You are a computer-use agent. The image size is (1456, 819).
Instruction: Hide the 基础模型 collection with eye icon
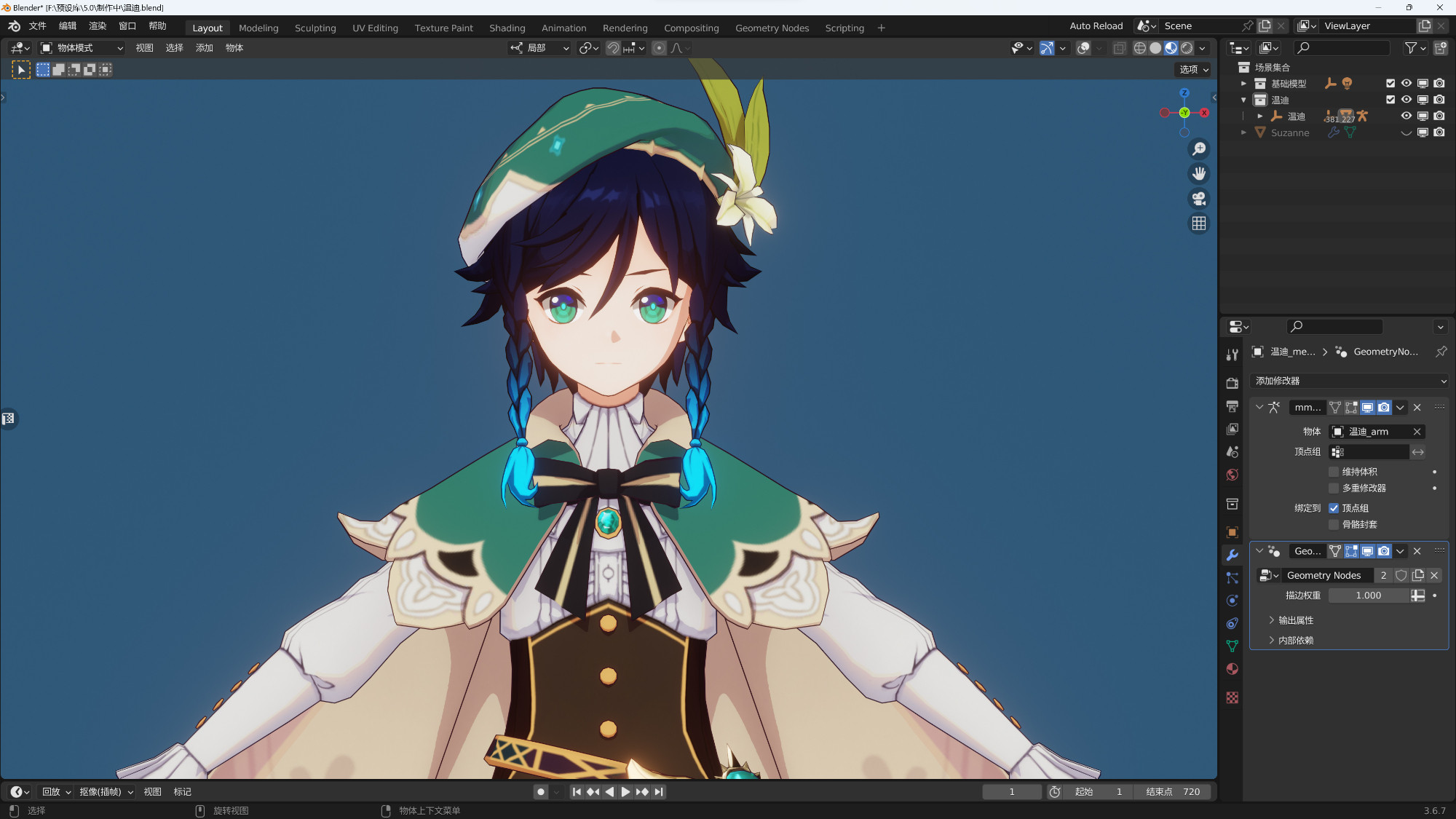coord(1406,84)
